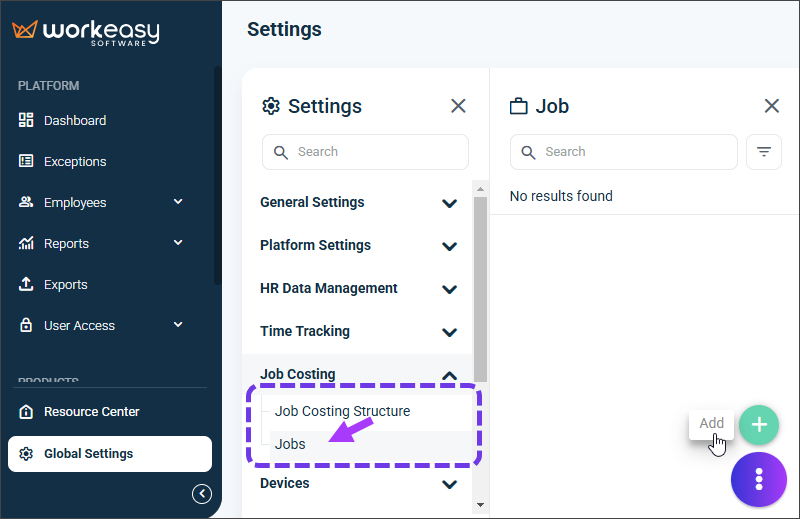The height and width of the screenshot is (519, 800).
Task: Click the settings list scrollbar down arrow
Action: pyautogui.click(x=480, y=505)
